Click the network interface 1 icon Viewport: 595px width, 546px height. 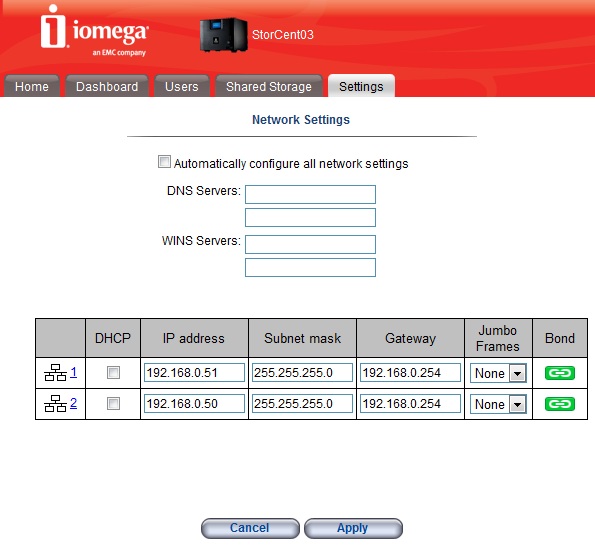(x=55, y=373)
